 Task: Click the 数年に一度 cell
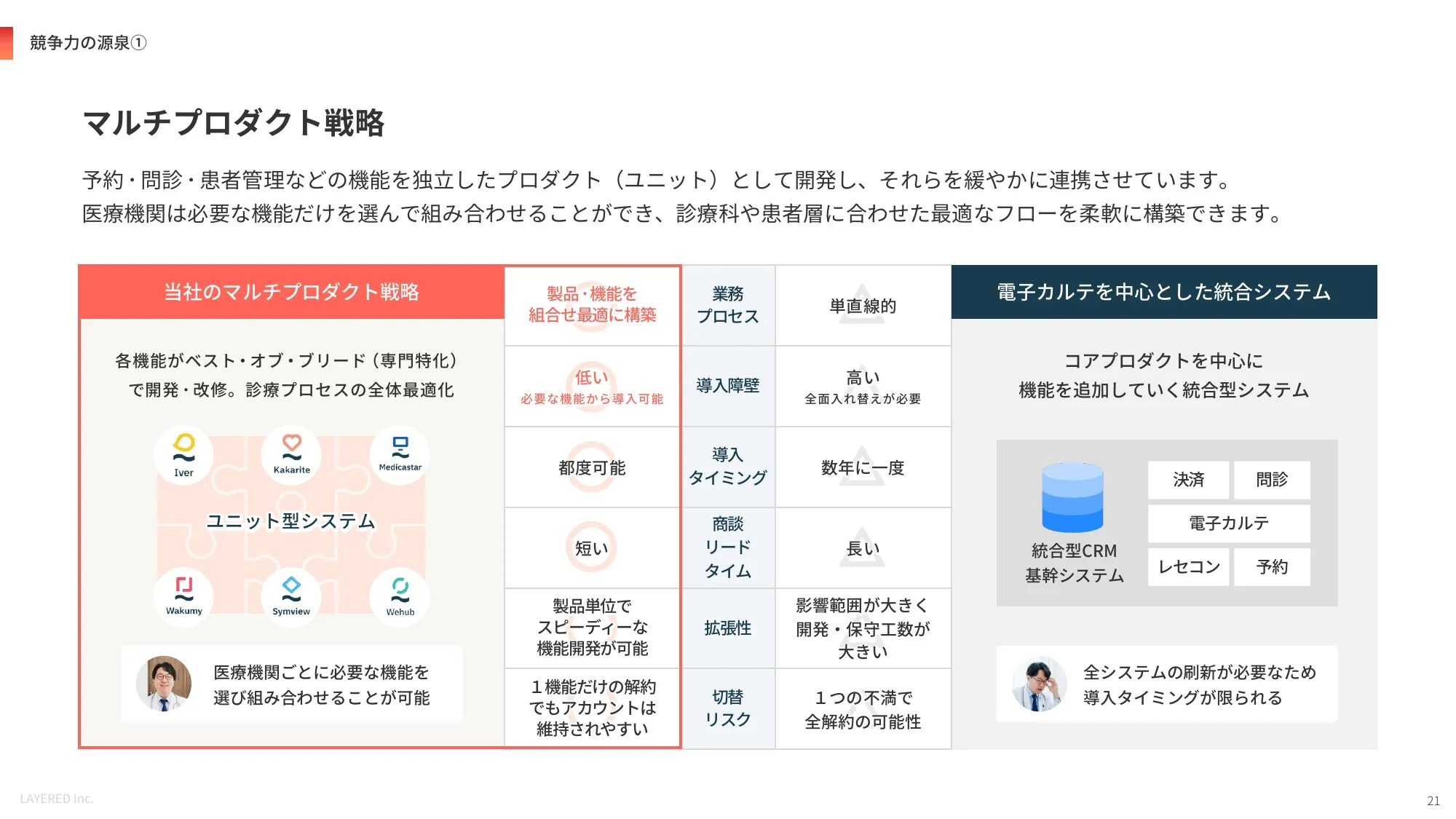tap(863, 467)
